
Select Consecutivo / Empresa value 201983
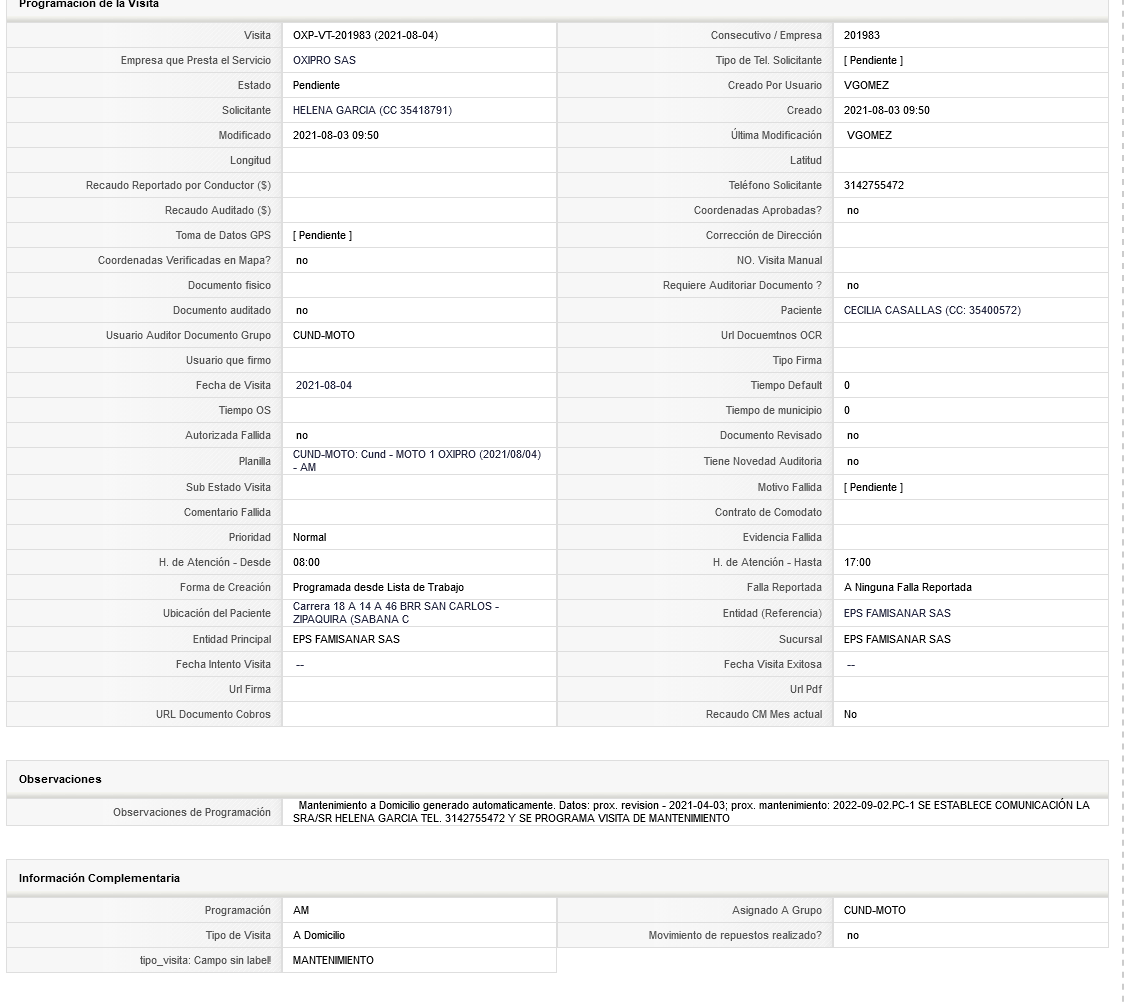tap(861, 36)
